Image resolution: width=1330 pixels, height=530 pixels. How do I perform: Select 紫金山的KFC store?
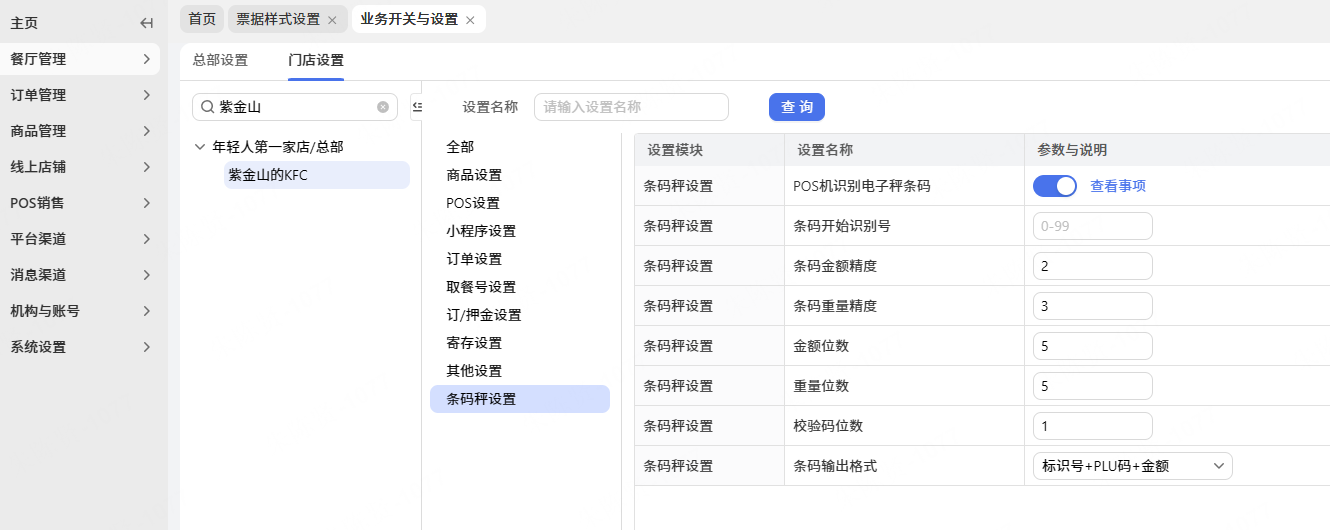[x=268, y=175]
